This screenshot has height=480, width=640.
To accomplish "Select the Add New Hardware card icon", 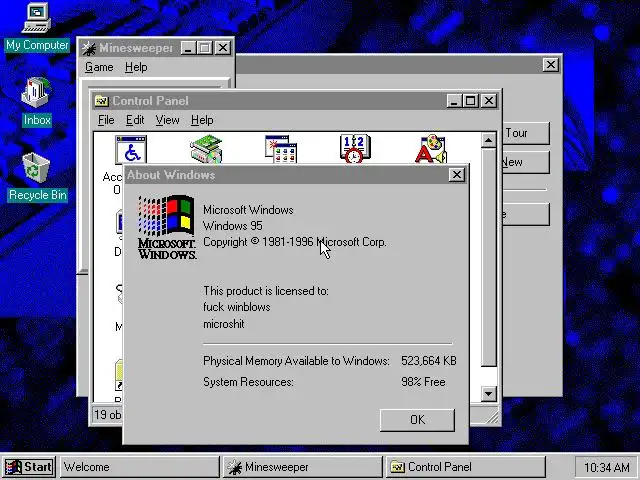I will (206, 150).
